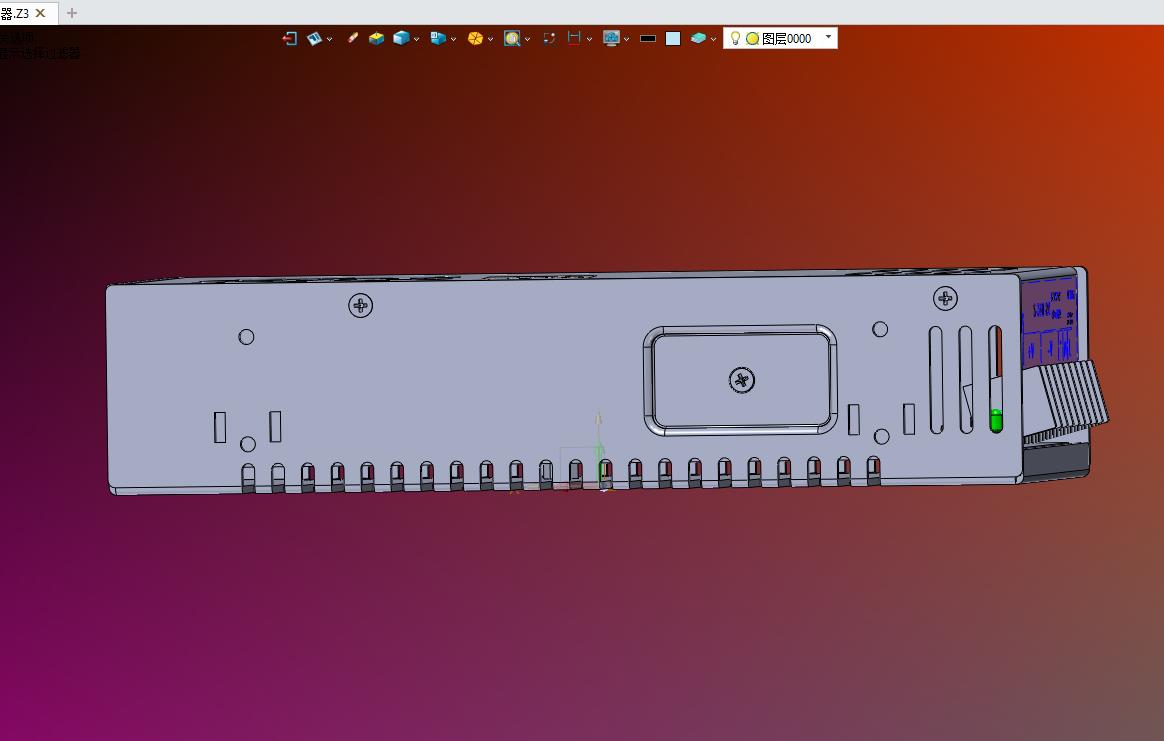The width and height of the screenshot is (1164, 741).
Task: Add a new tab with plus button
Action: [x=72, y=13]
